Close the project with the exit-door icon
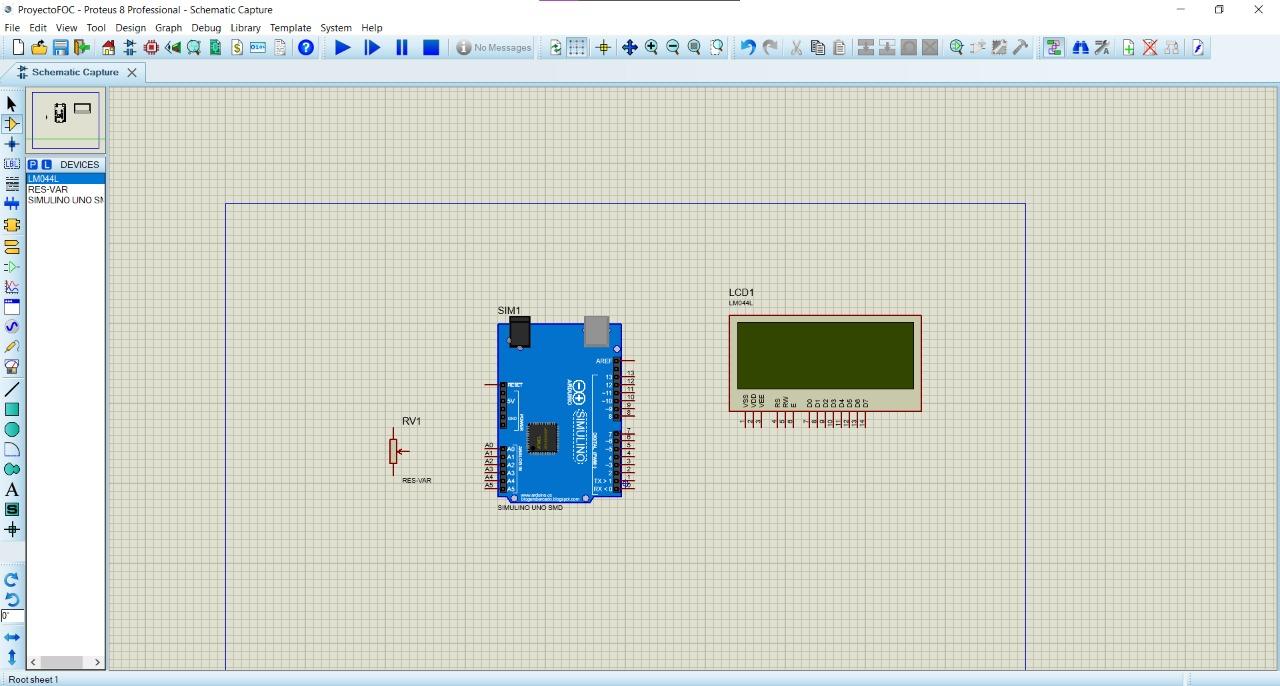The height and width of the screenshot is (686, 1280). pos(82,47)
